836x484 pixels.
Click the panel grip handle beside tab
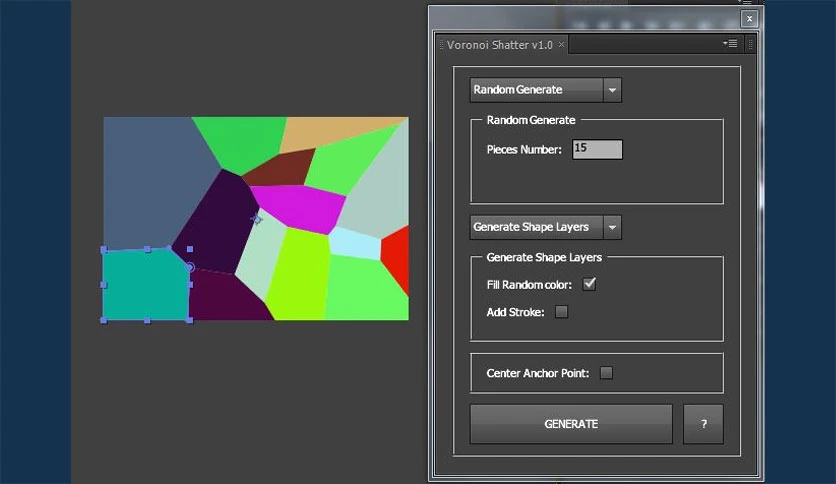click(441, 45)
